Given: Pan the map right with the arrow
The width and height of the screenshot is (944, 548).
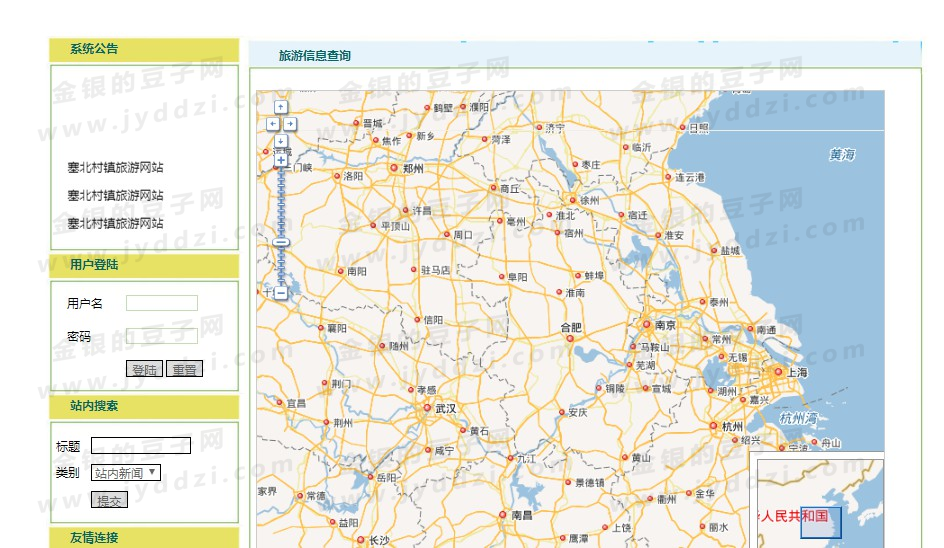Looking at the screenshot, I should (x=290, y=123).
